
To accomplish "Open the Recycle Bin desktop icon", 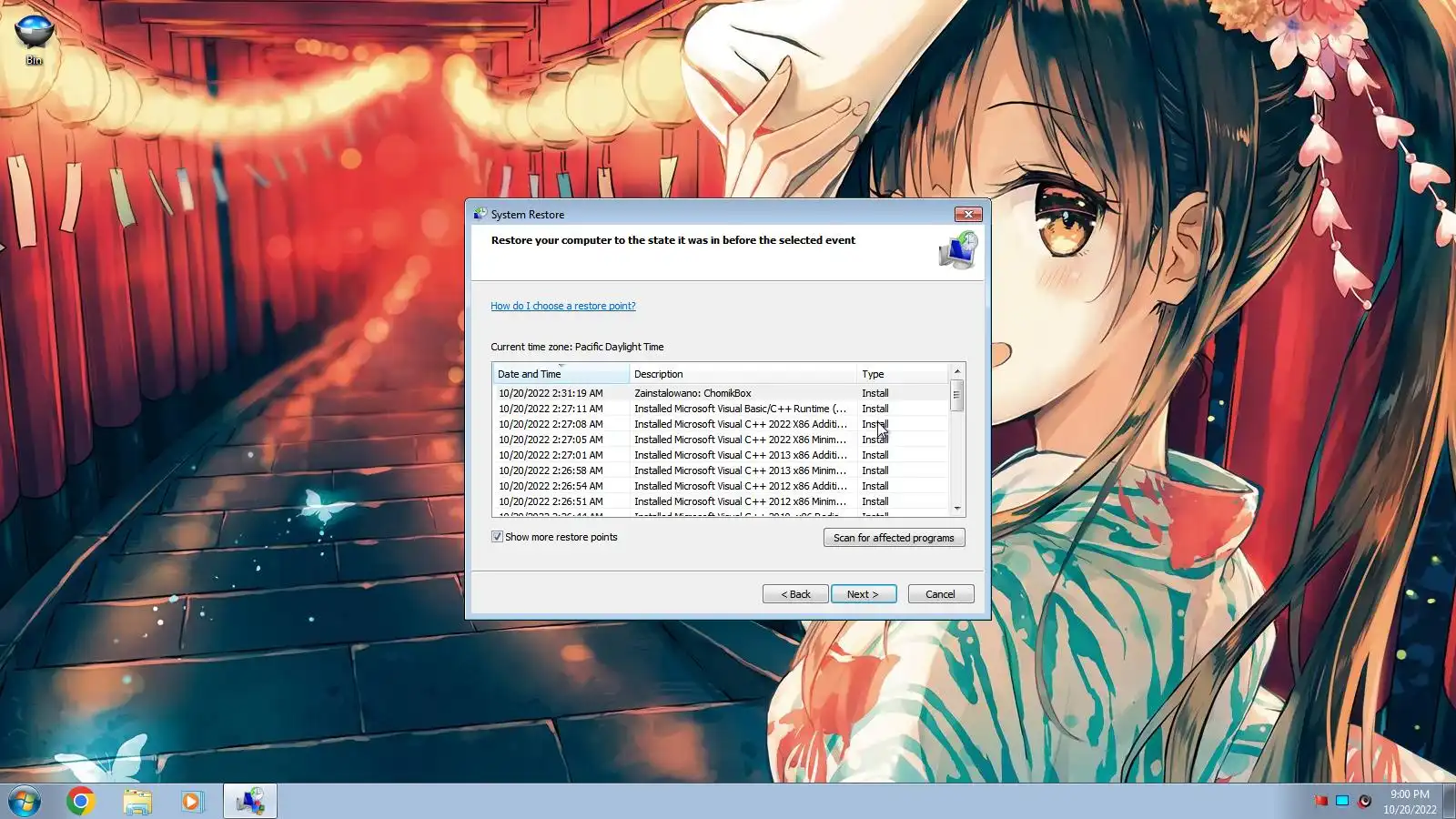I will (x=34, y=39).
